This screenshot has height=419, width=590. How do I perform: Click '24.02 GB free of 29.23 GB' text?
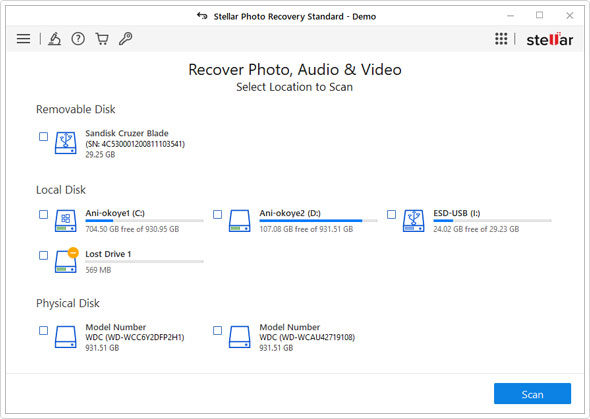pos(476,229)
